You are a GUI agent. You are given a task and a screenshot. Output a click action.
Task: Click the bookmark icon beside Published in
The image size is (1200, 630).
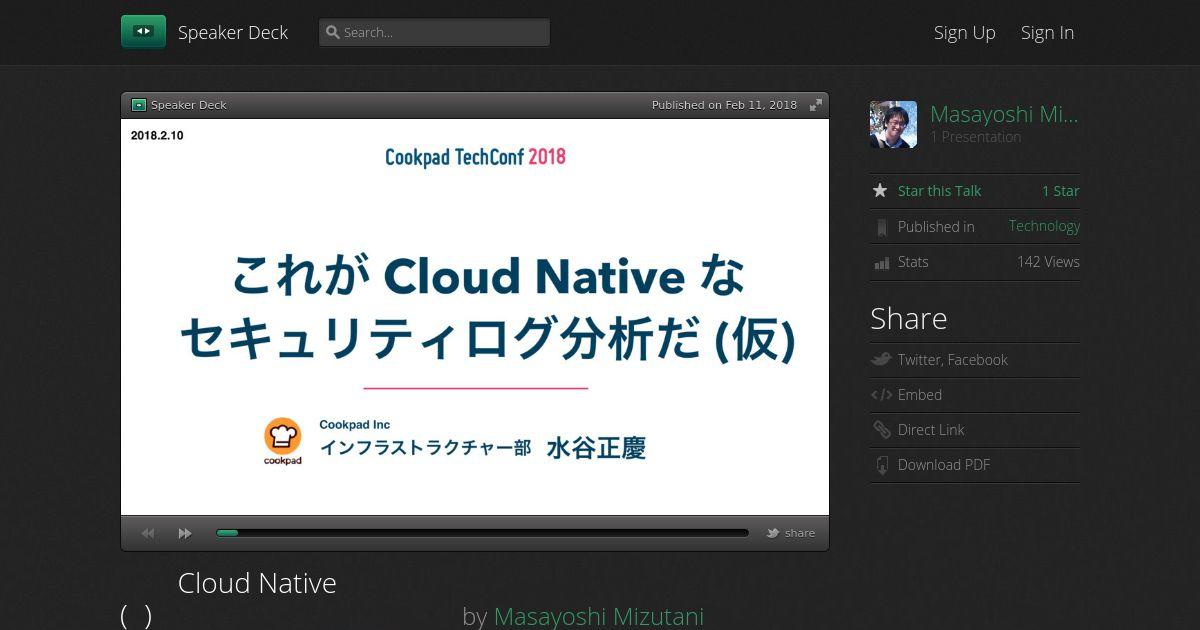(881, 227)
